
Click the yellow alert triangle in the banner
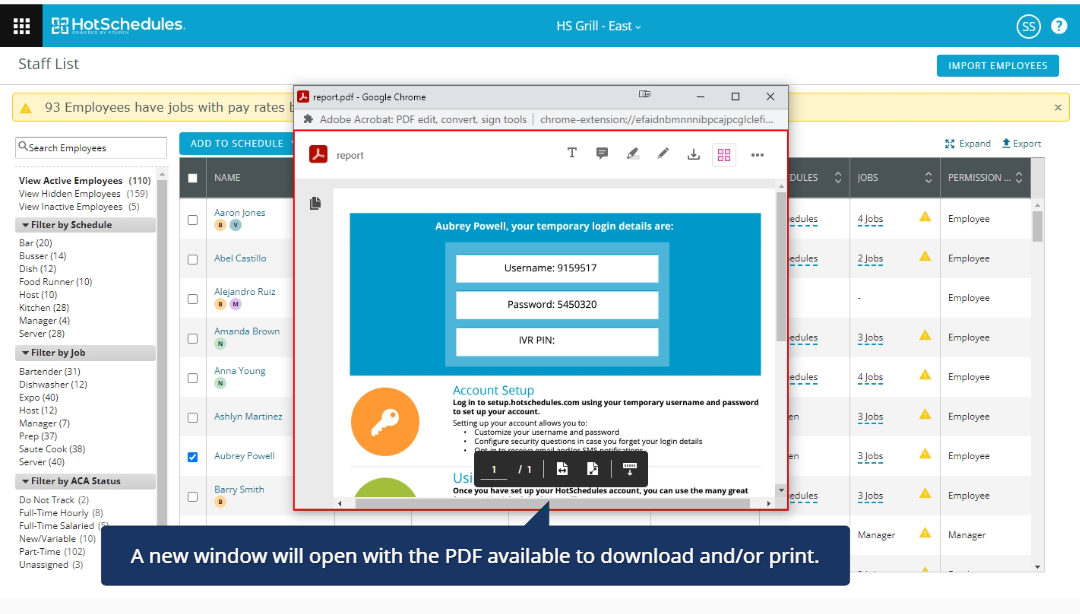[x=26, y=108]
